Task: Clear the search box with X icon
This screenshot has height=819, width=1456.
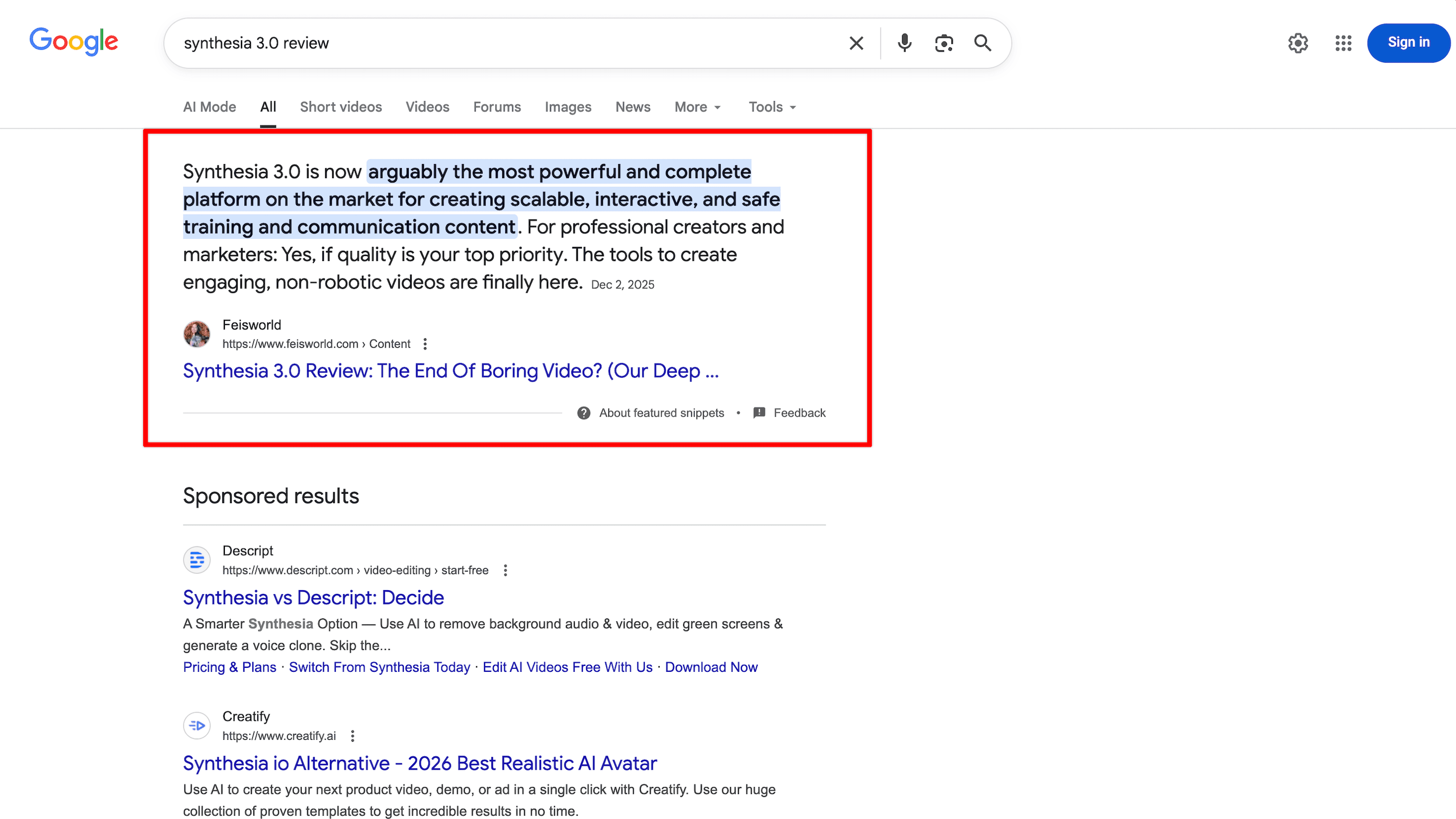Action: (856, 43)
